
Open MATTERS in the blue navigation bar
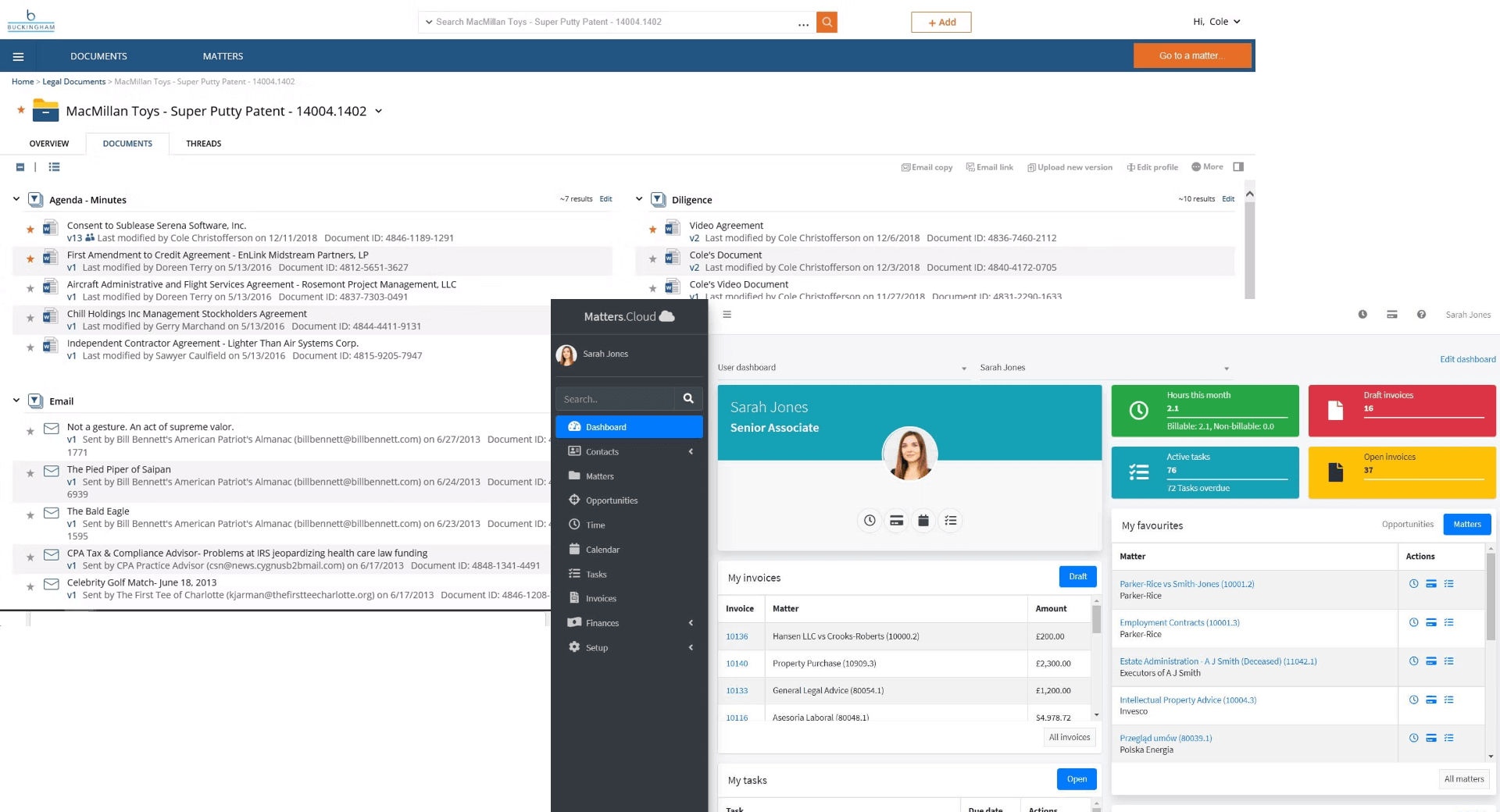223,56
